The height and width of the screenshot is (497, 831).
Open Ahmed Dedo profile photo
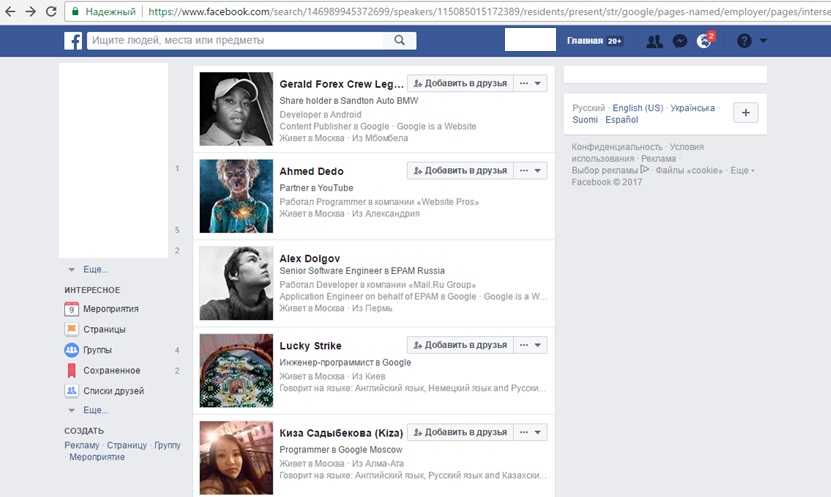click(x=236, y=196)
